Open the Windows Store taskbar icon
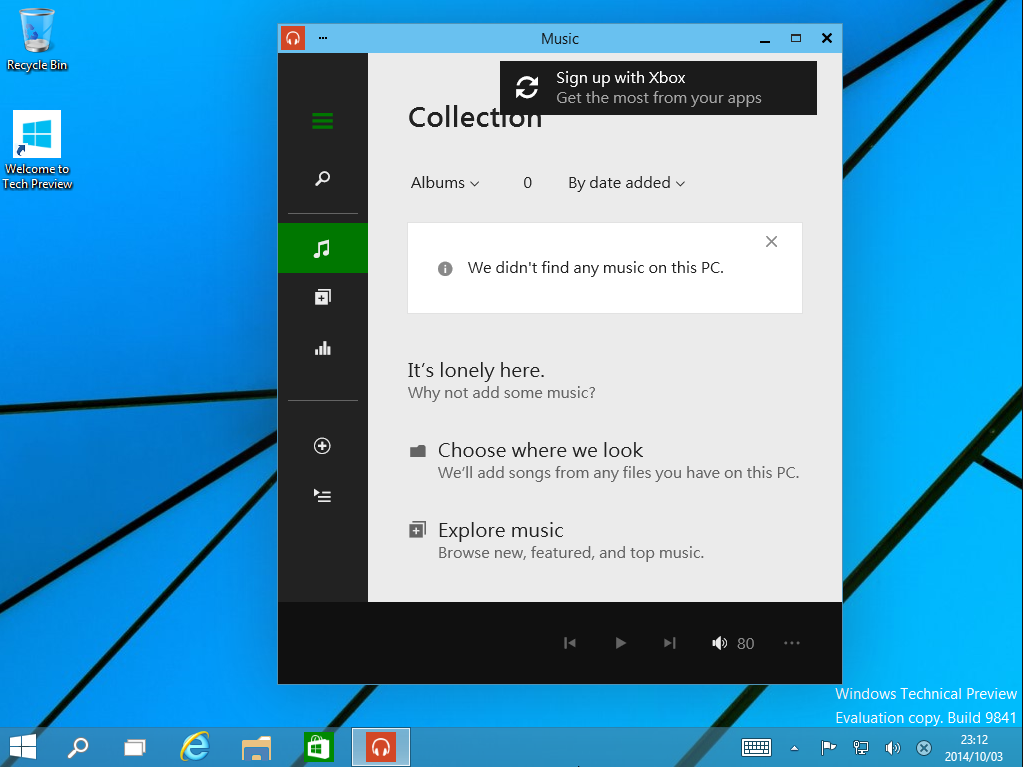This screenshot has width=1023, height=767. point(318,747)
